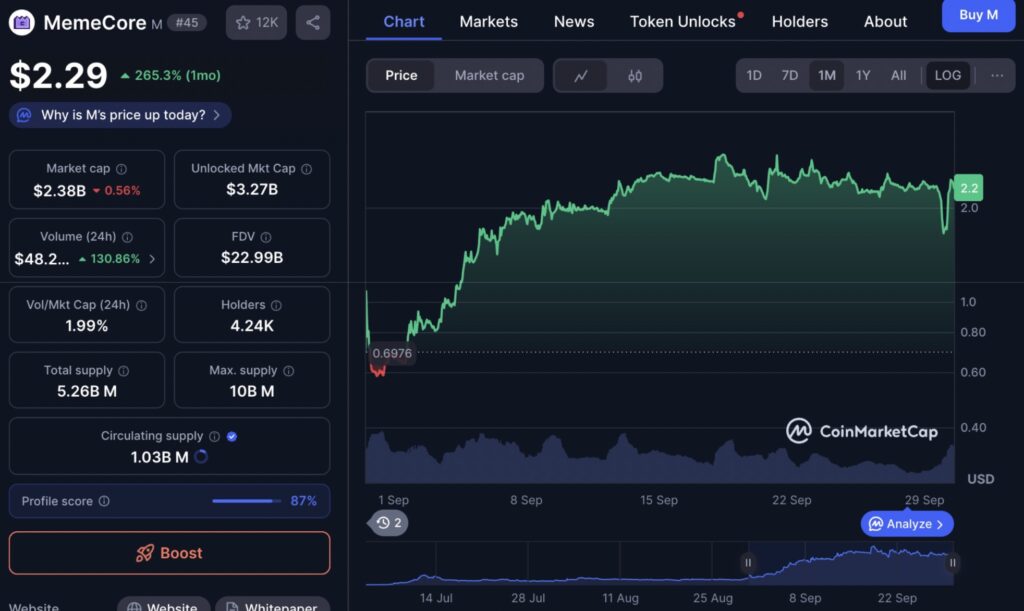Open the Markets tab
Screen dimensions: 1024x611
coord(488,22)
